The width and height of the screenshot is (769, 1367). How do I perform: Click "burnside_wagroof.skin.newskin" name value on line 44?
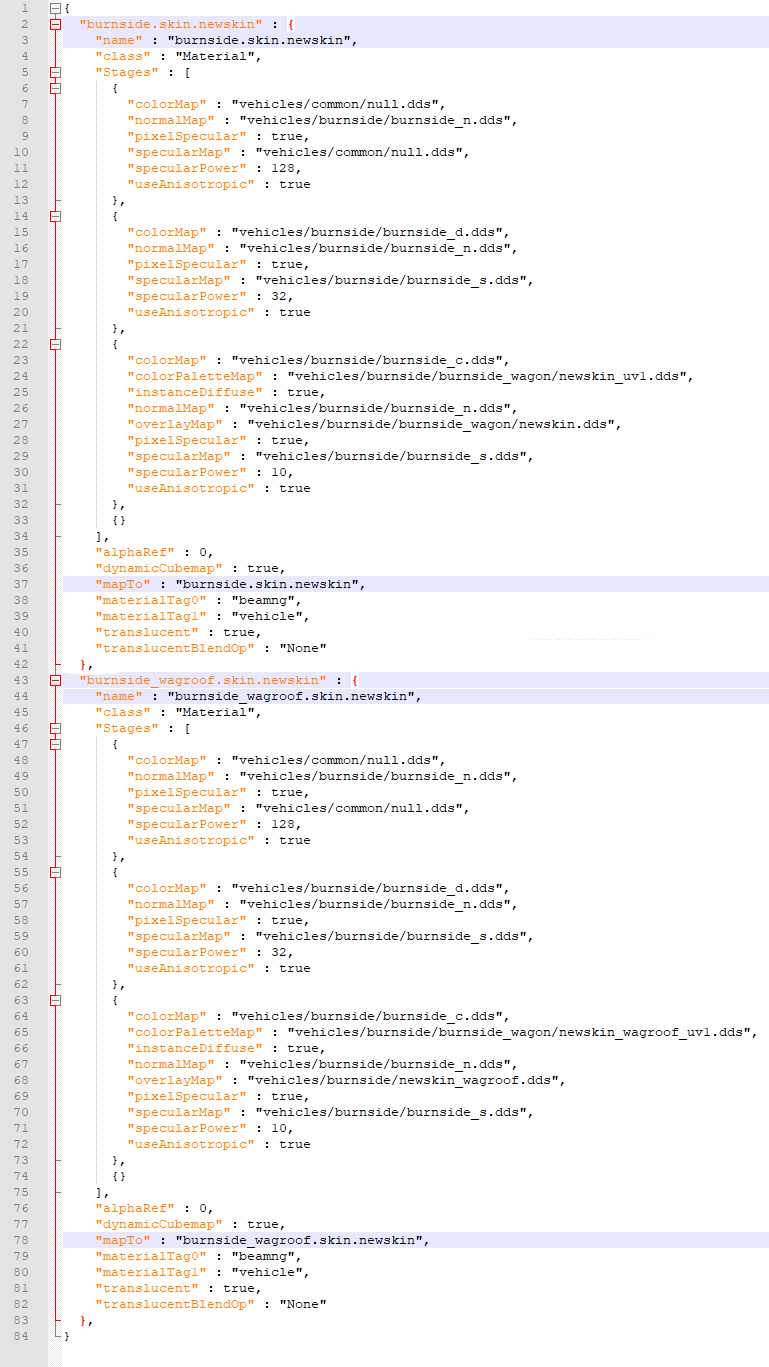click(x=295, y=696)
